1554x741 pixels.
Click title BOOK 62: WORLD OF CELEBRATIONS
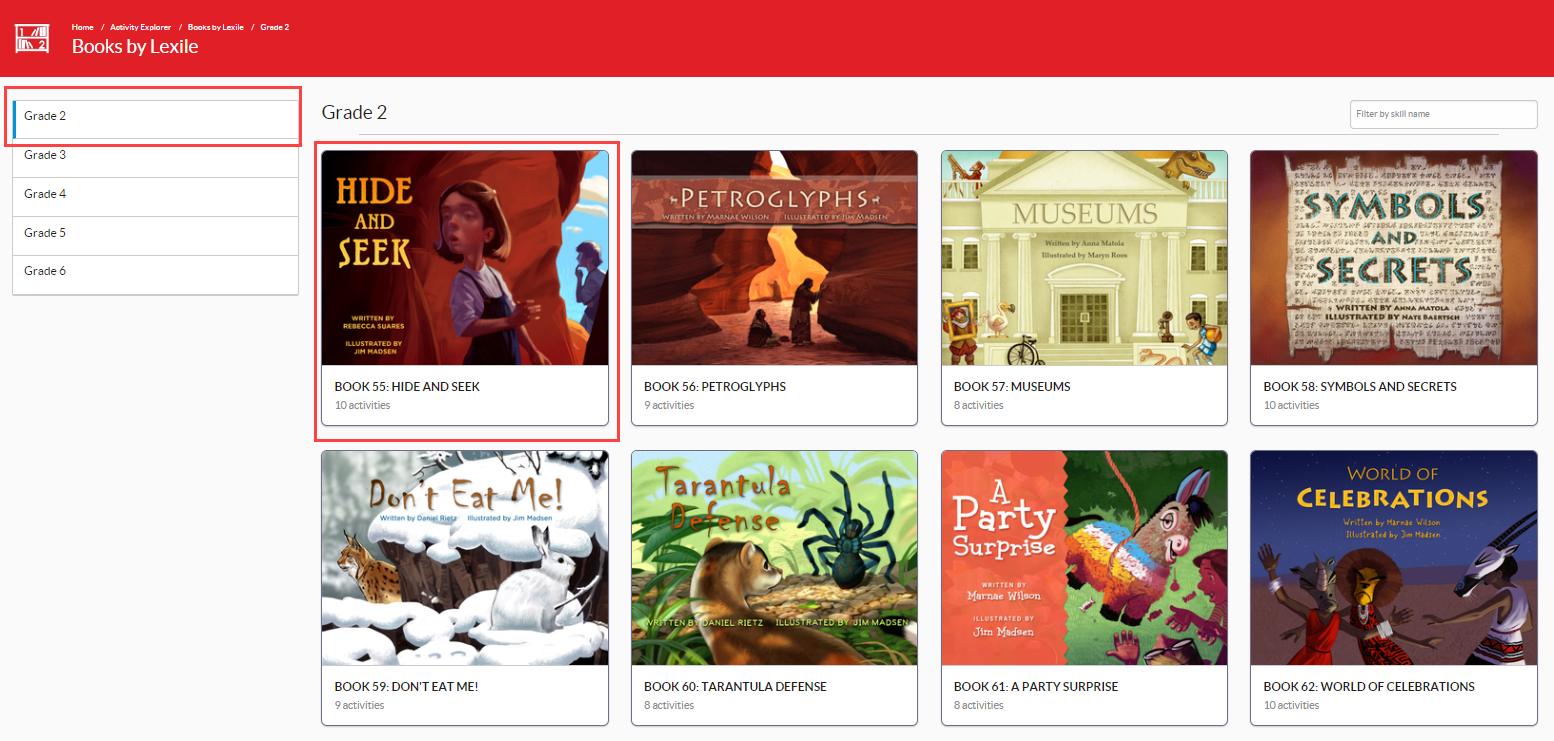click(x=1369, y=687)
